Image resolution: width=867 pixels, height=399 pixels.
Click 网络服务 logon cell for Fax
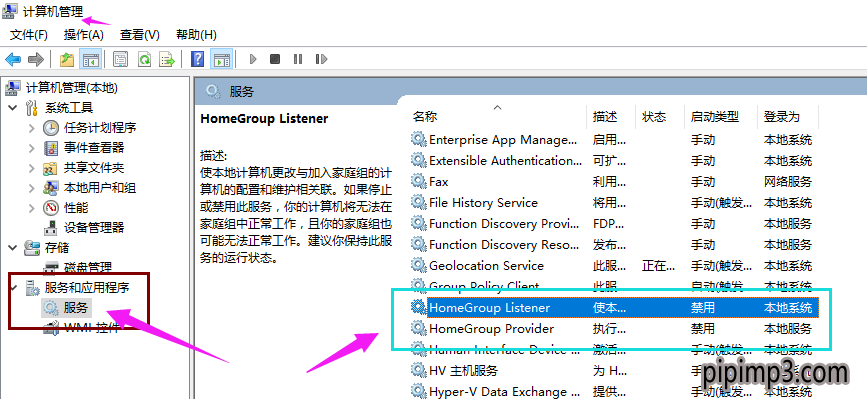(x=787, y=181)
